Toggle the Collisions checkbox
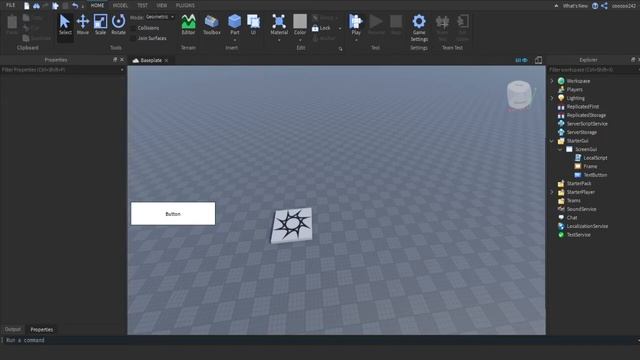The image size is (640, 360). (133, 28)
